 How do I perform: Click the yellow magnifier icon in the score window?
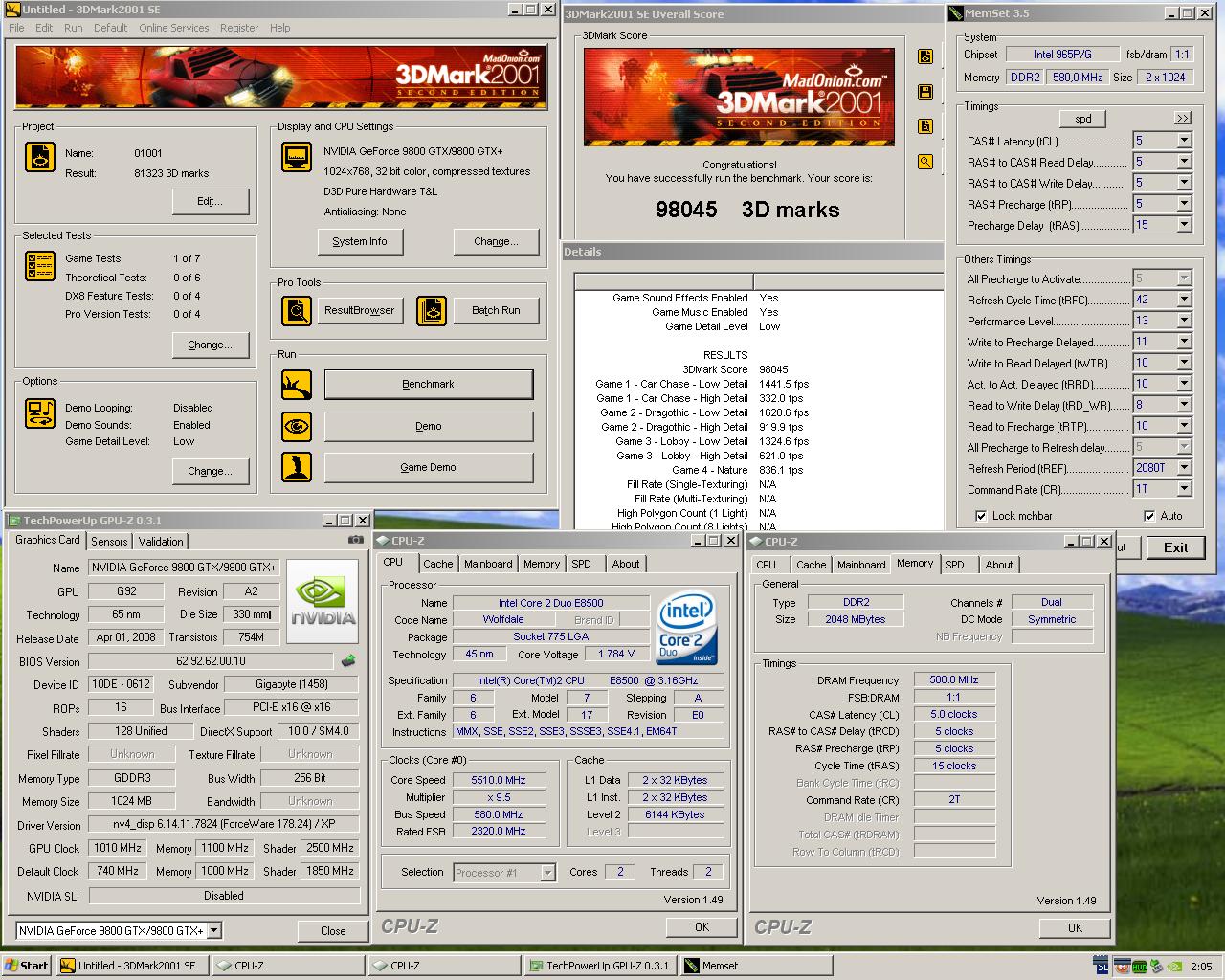click(925, 162)
